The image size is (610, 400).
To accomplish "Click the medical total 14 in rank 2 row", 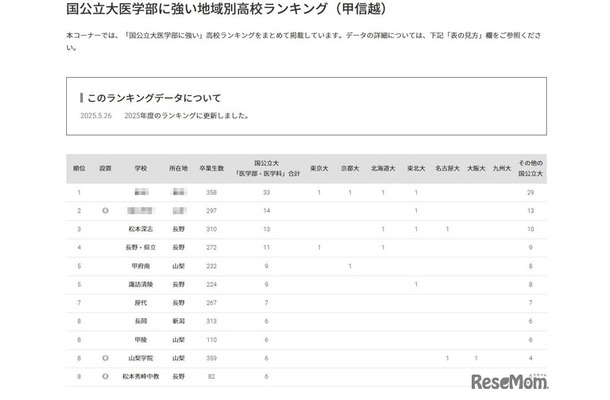I will 266,211.
